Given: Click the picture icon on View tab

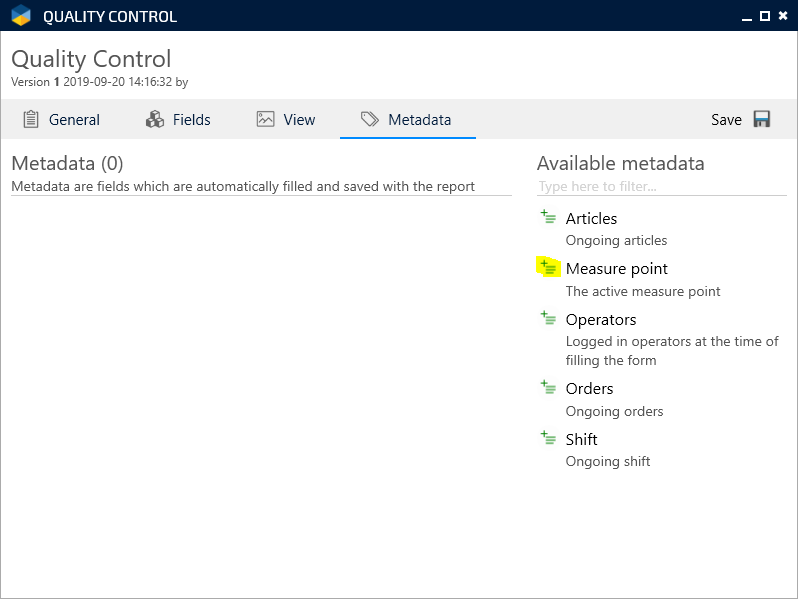Looking at the screenshot, I should coord(265,119).
